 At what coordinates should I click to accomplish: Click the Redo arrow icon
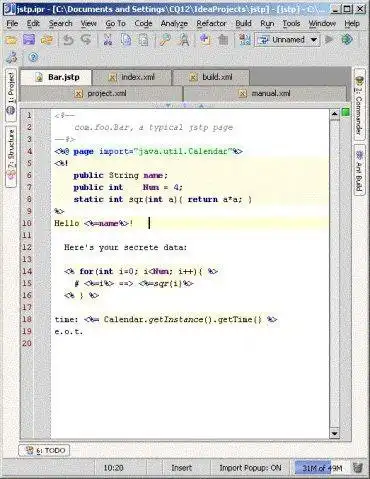[x=86, y=40]
